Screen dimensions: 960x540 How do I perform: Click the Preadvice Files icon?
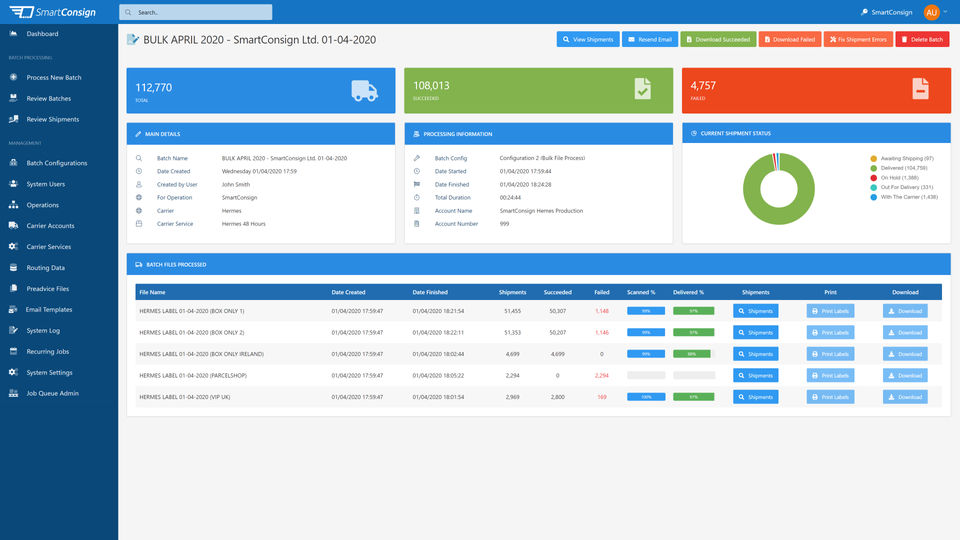click(13, 288)
